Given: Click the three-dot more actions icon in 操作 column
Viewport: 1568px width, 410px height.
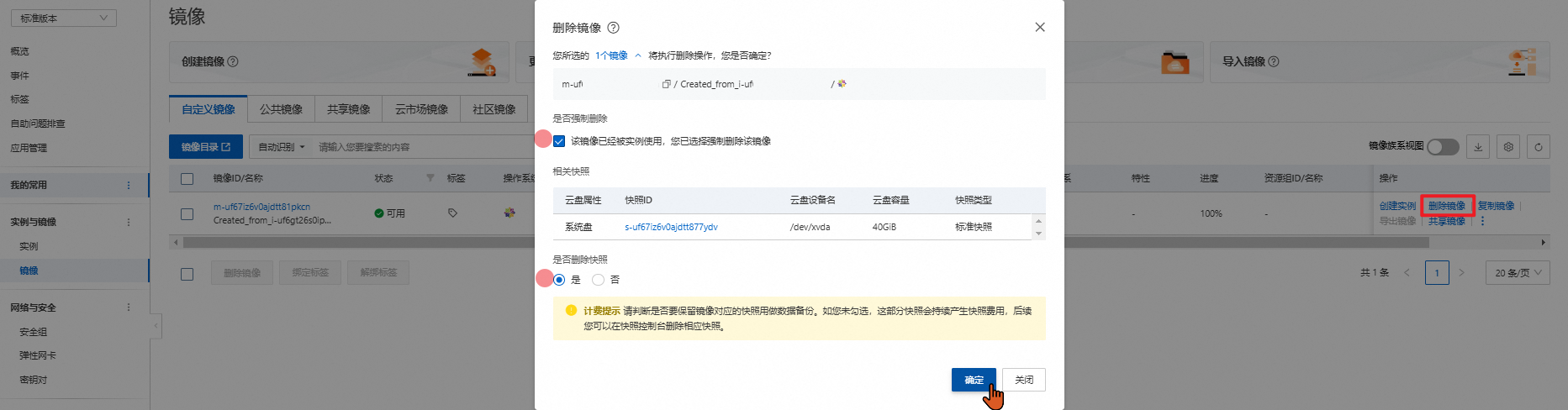Looking at the screenshot, I should [1482, 222].
